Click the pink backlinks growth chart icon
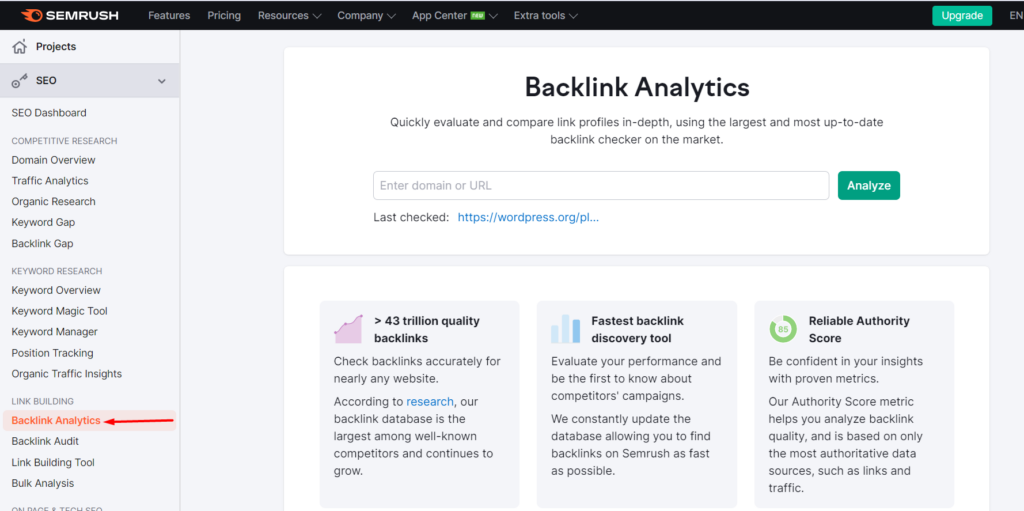Viewport: 1024px width, 511px height. 348,329
